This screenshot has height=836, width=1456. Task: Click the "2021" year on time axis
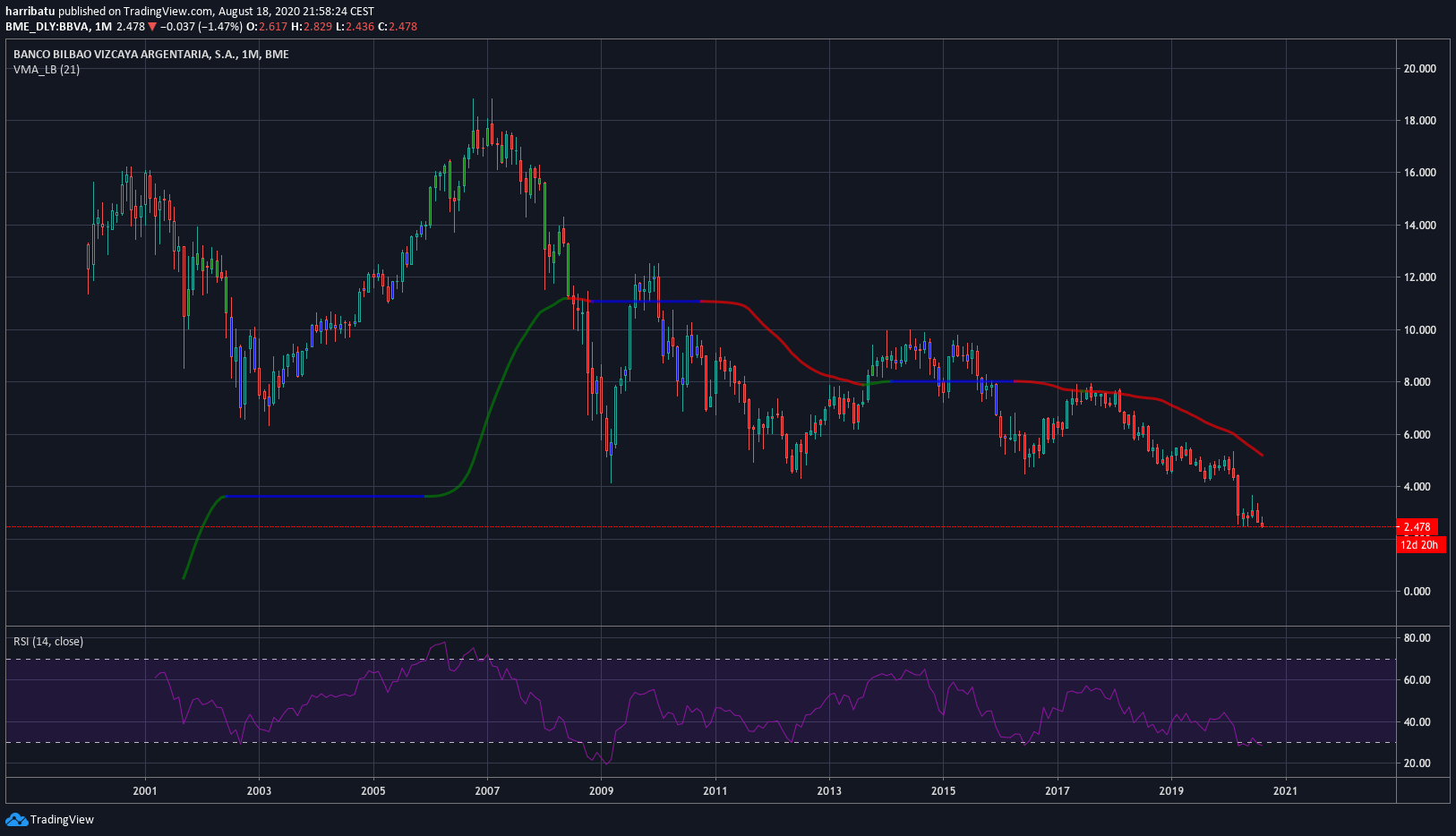(1286, 791)
